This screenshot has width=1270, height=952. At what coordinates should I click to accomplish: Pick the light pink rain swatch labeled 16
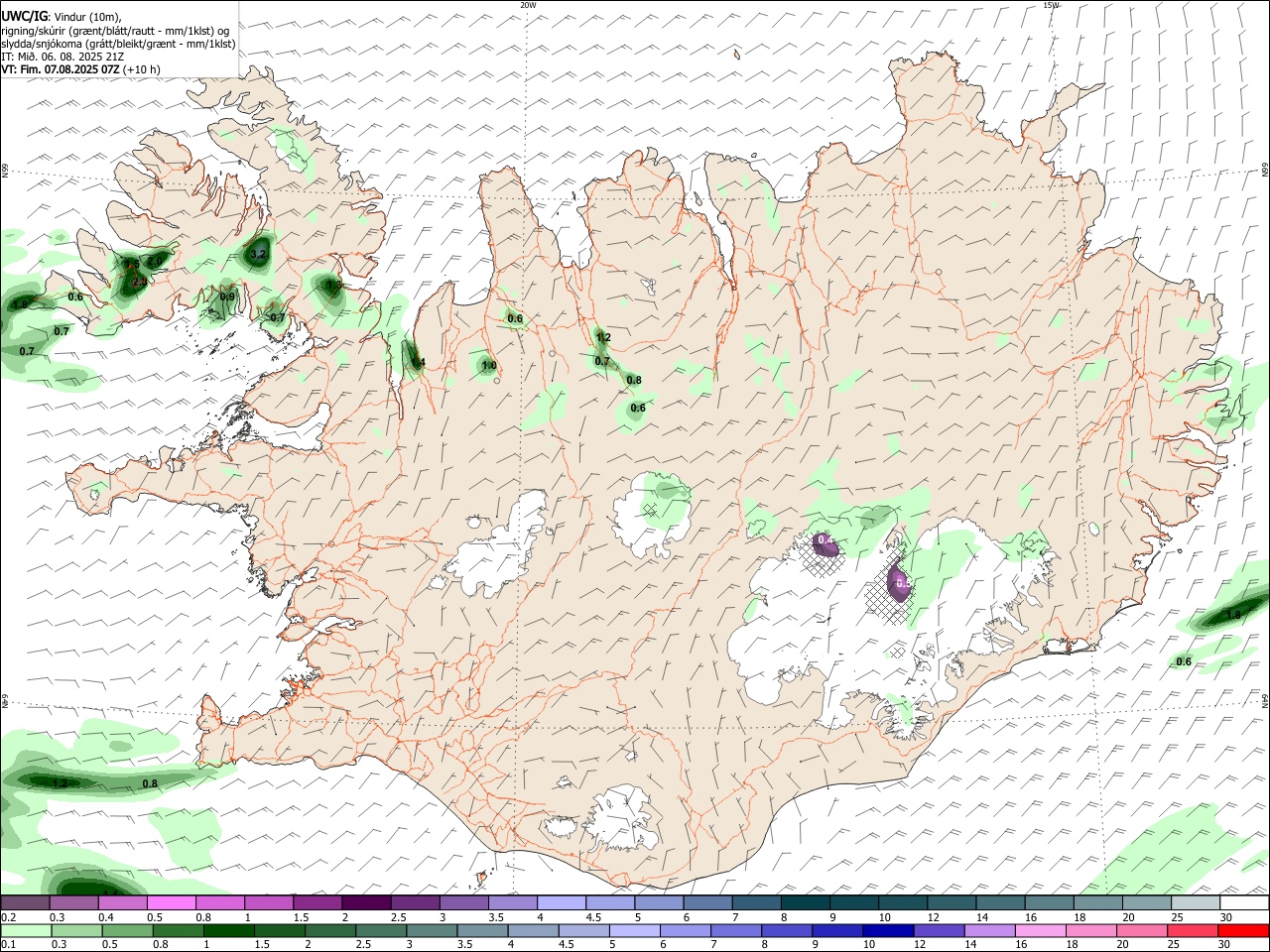[x=1040, y=931]
